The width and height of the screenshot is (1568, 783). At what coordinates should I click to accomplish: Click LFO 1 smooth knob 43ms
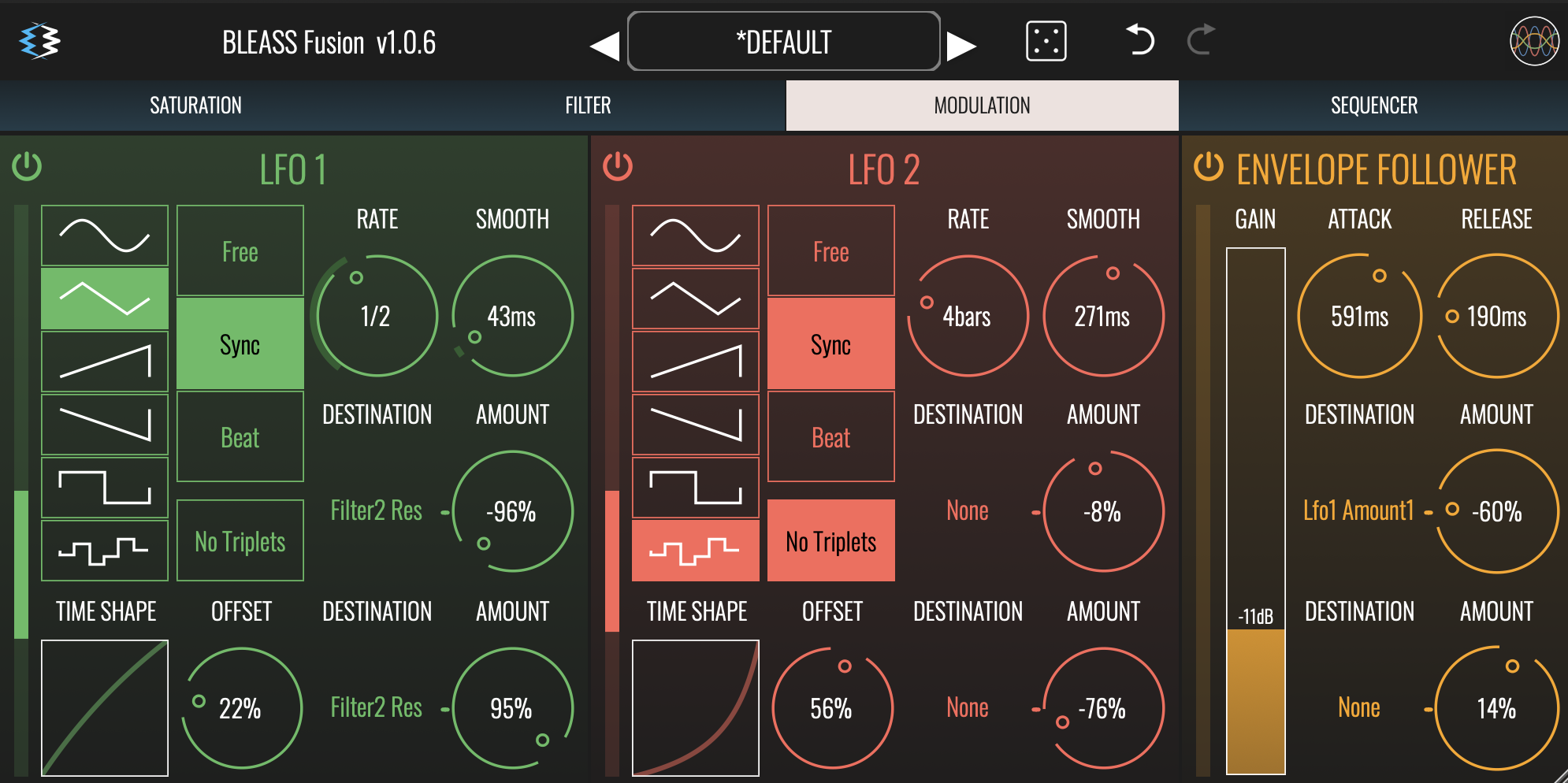pyautogui.click(x=512, y=316)
